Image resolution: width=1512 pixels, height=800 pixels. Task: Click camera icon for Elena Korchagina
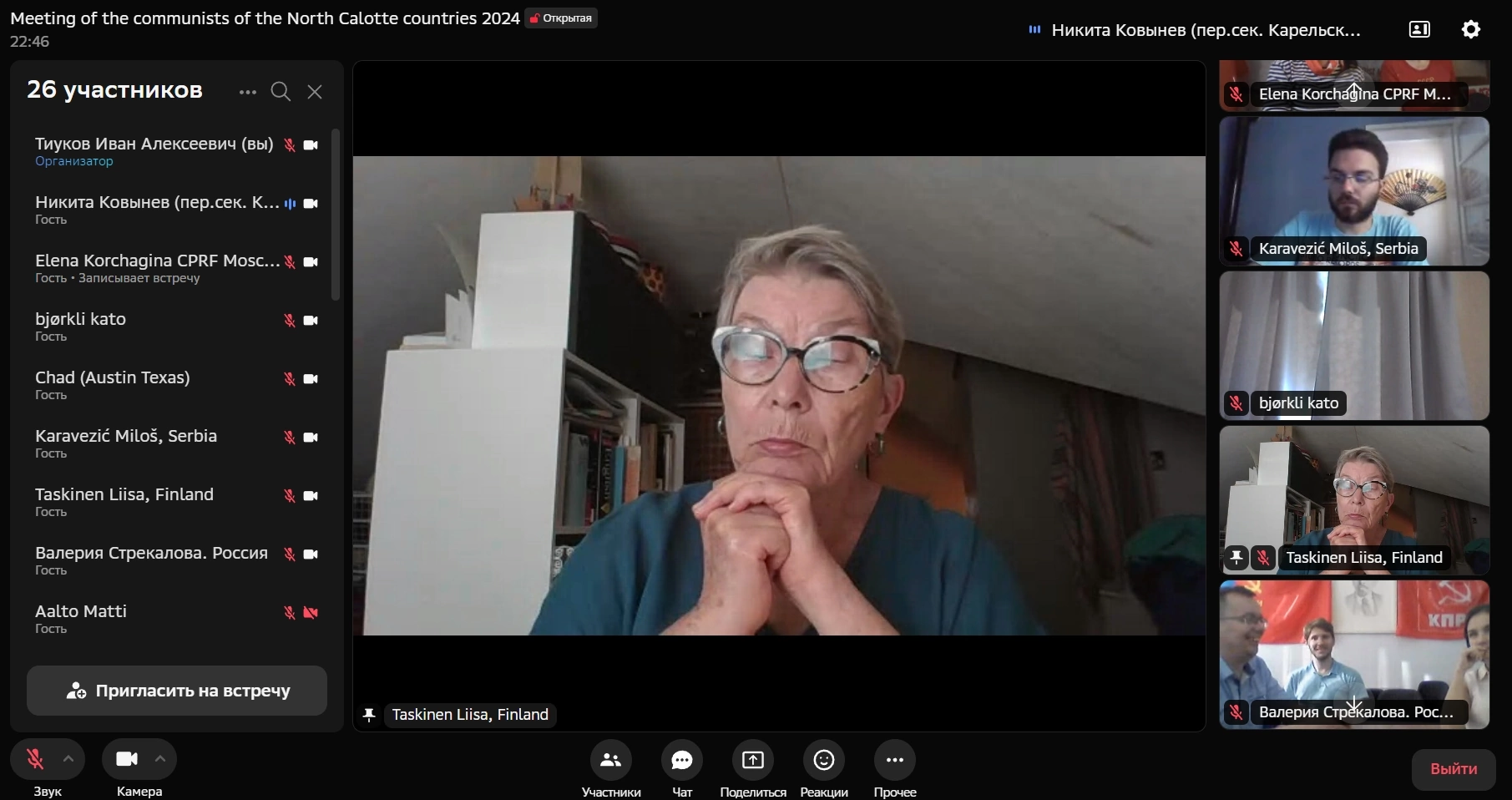click(x=311, y=262)
